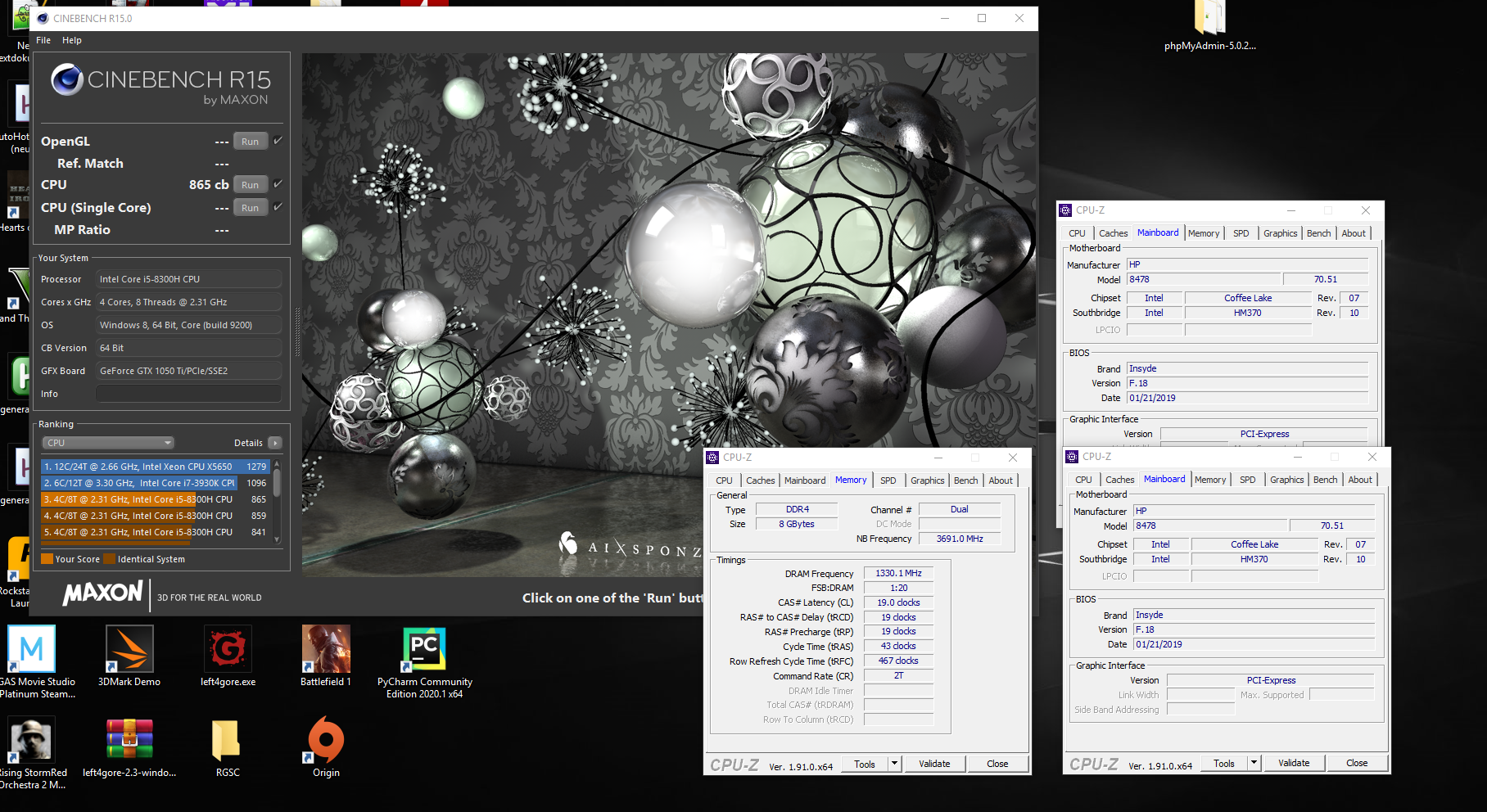Click Mainboard tab in CPU-Z Memory window
The height and width of the screenshot is (812, 1487).
click(805, 480)
